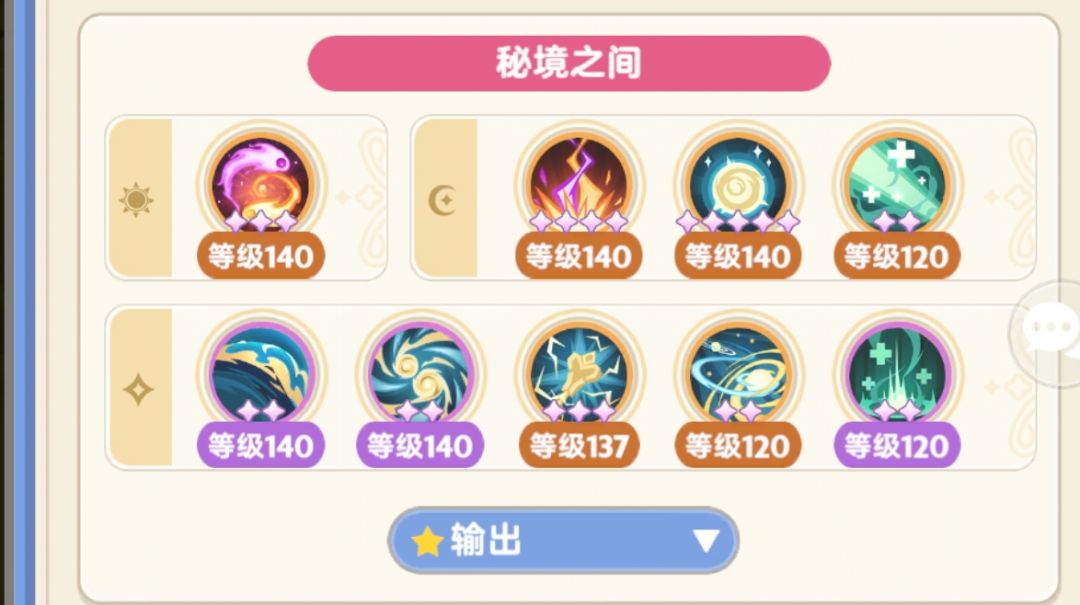
Task: Select the planet orbit skill icon
Action: [738, 373]
